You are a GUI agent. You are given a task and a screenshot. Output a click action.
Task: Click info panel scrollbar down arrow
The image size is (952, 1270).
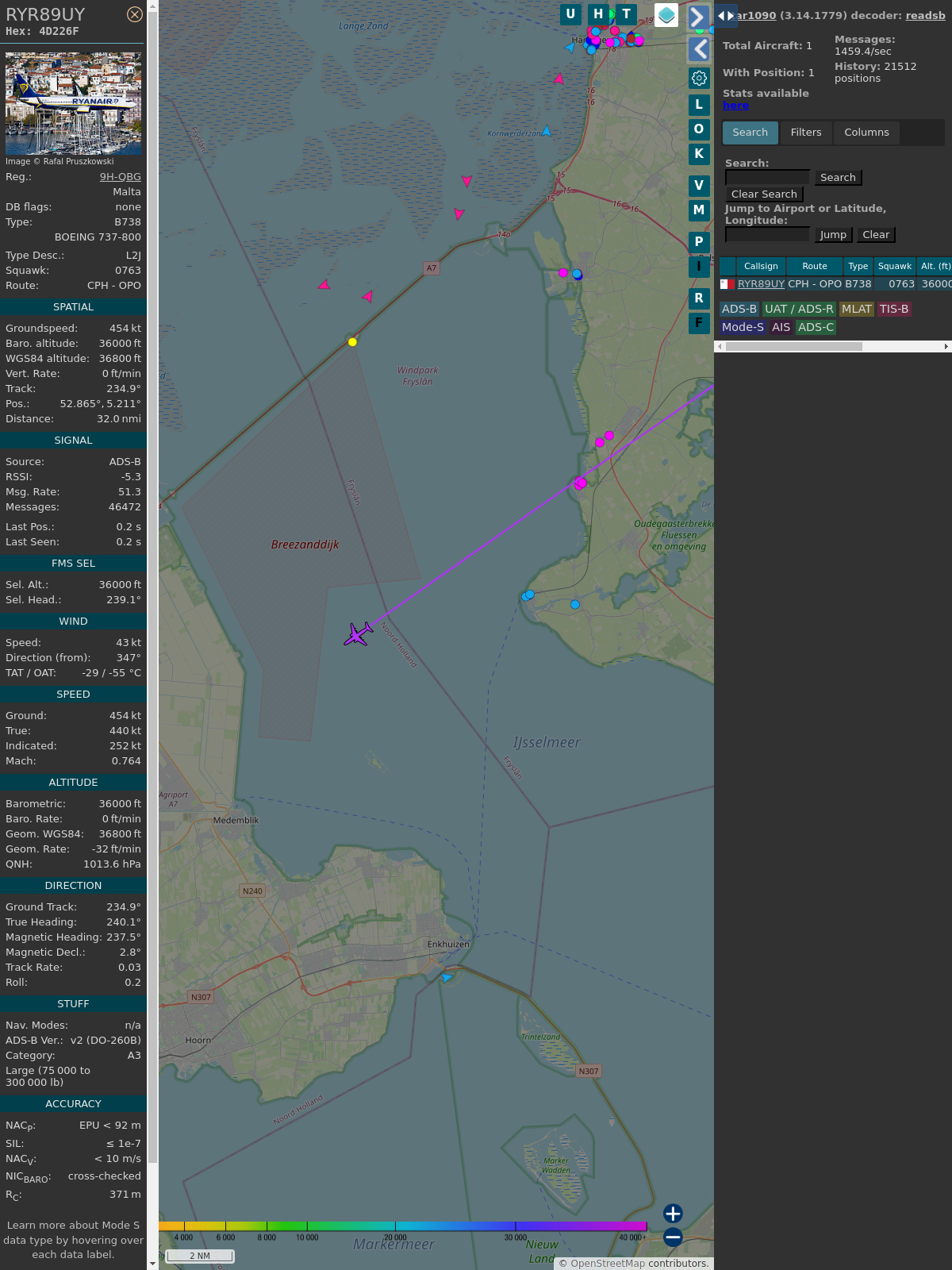tap(152, 1264)
